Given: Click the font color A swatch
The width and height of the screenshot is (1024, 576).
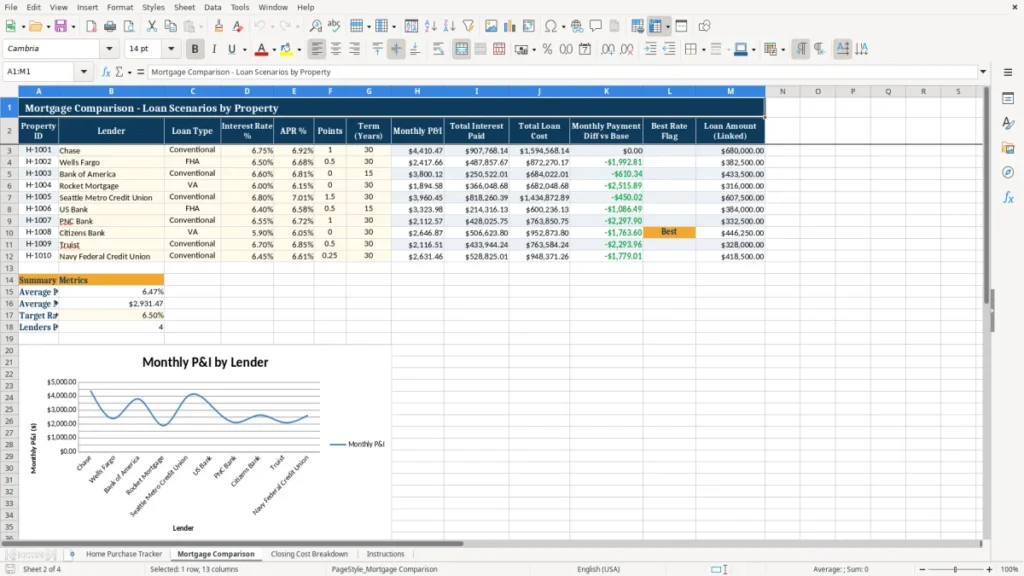Looking at the screenshot, I should coord(261,49).
